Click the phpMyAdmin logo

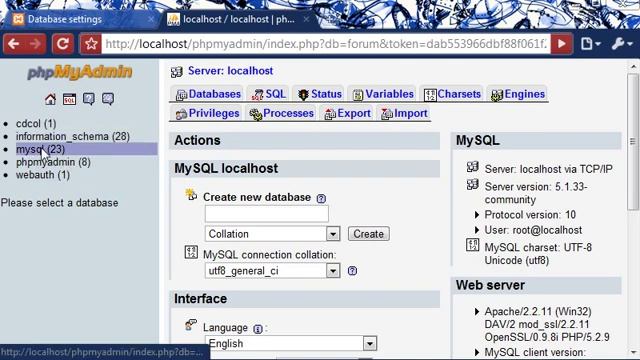pos(80,72)
